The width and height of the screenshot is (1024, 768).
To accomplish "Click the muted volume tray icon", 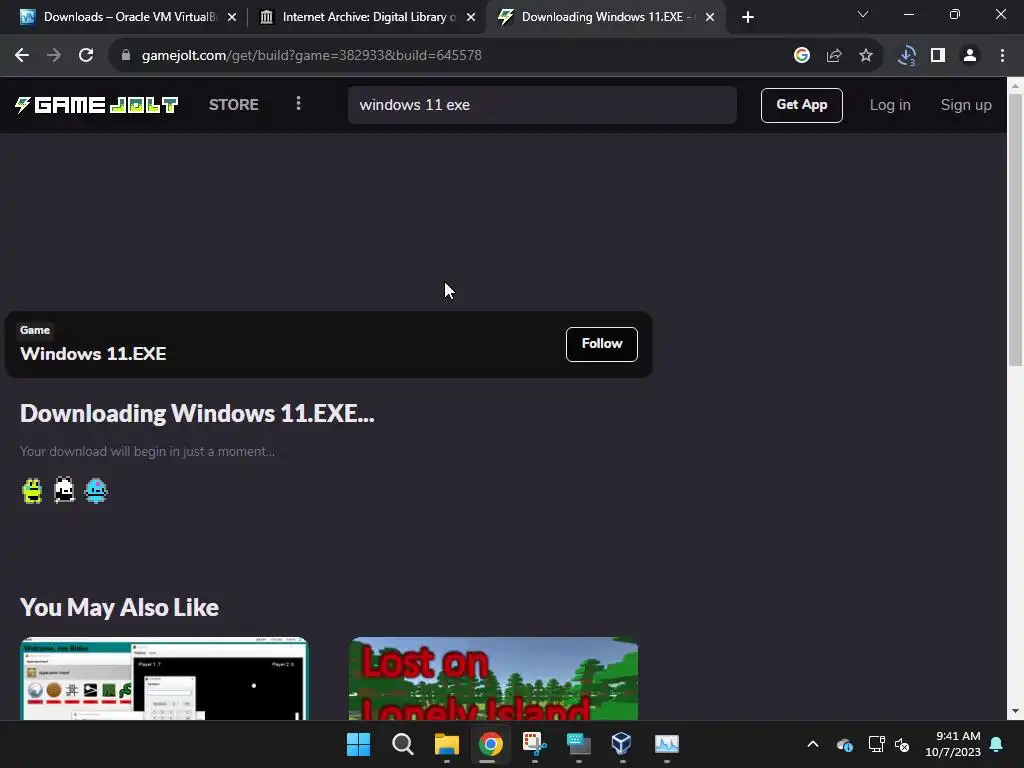I will [902, 744].
